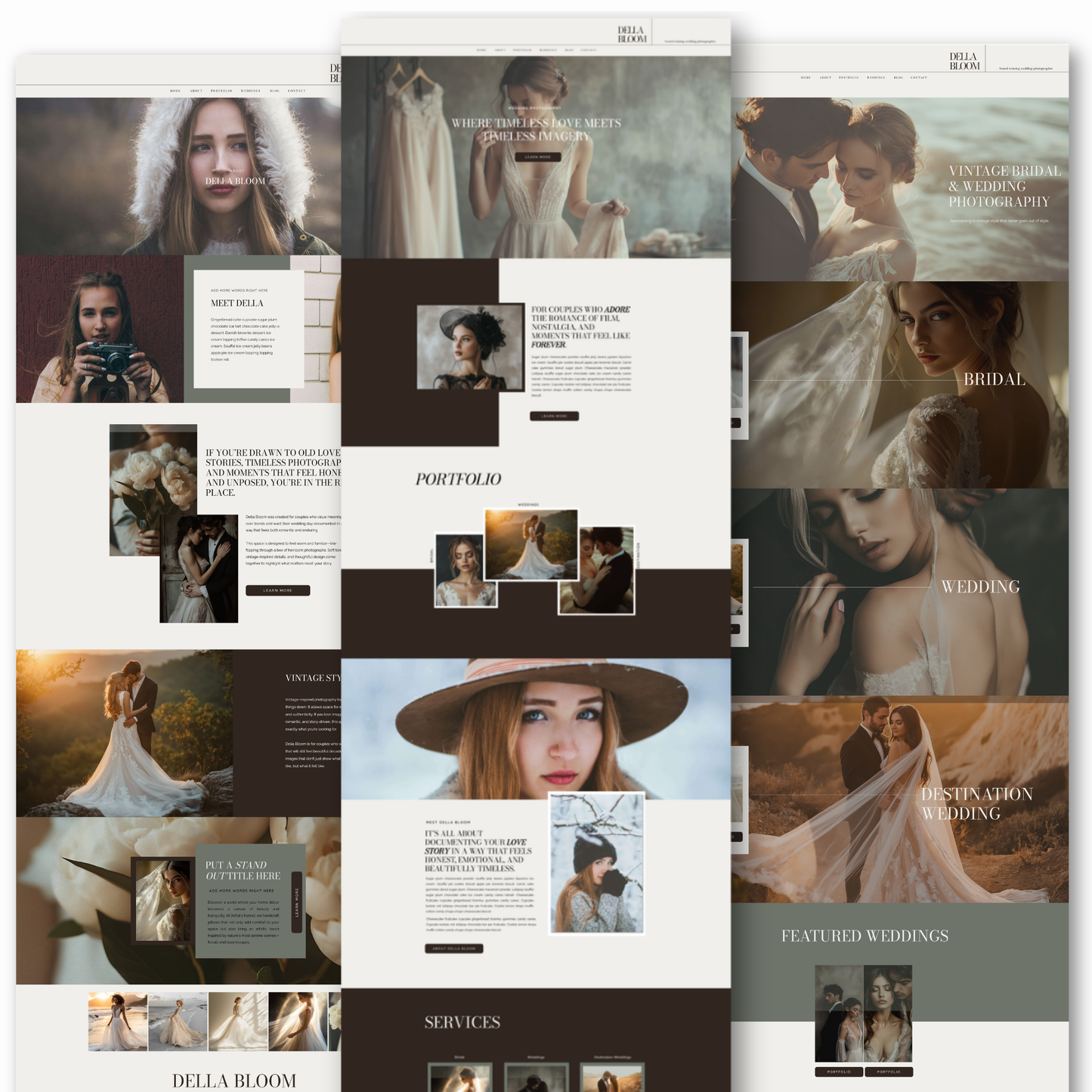
Task: Click the Della Bloom logo on the center page
Action: click(632, 35)
